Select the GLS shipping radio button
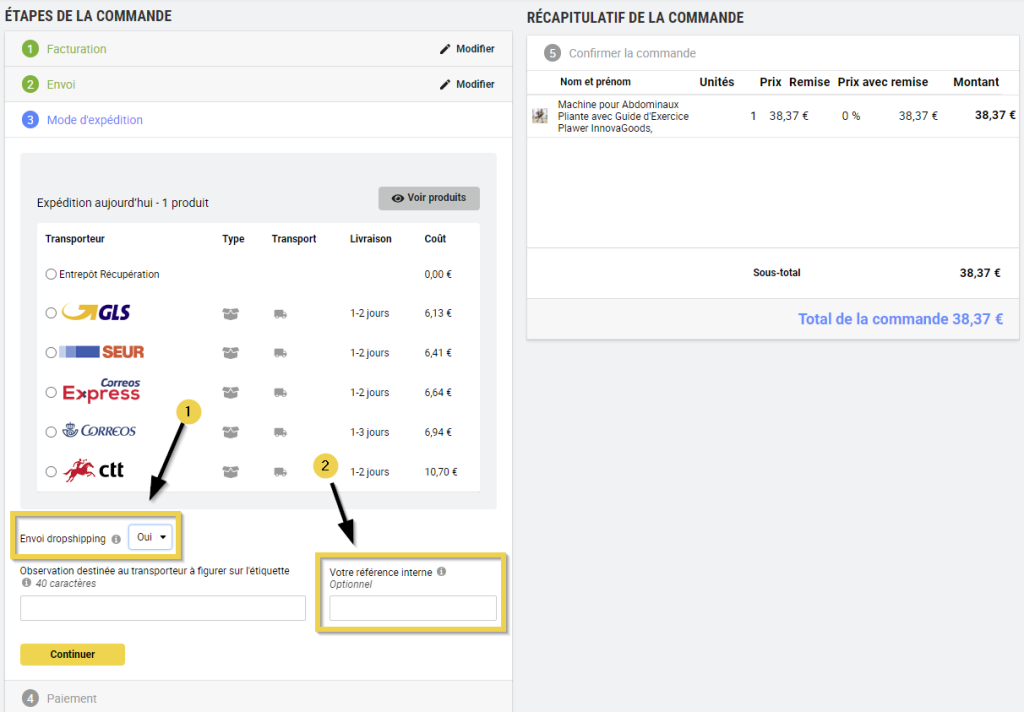Screen dimensions: 1024x712 point(51,313)
